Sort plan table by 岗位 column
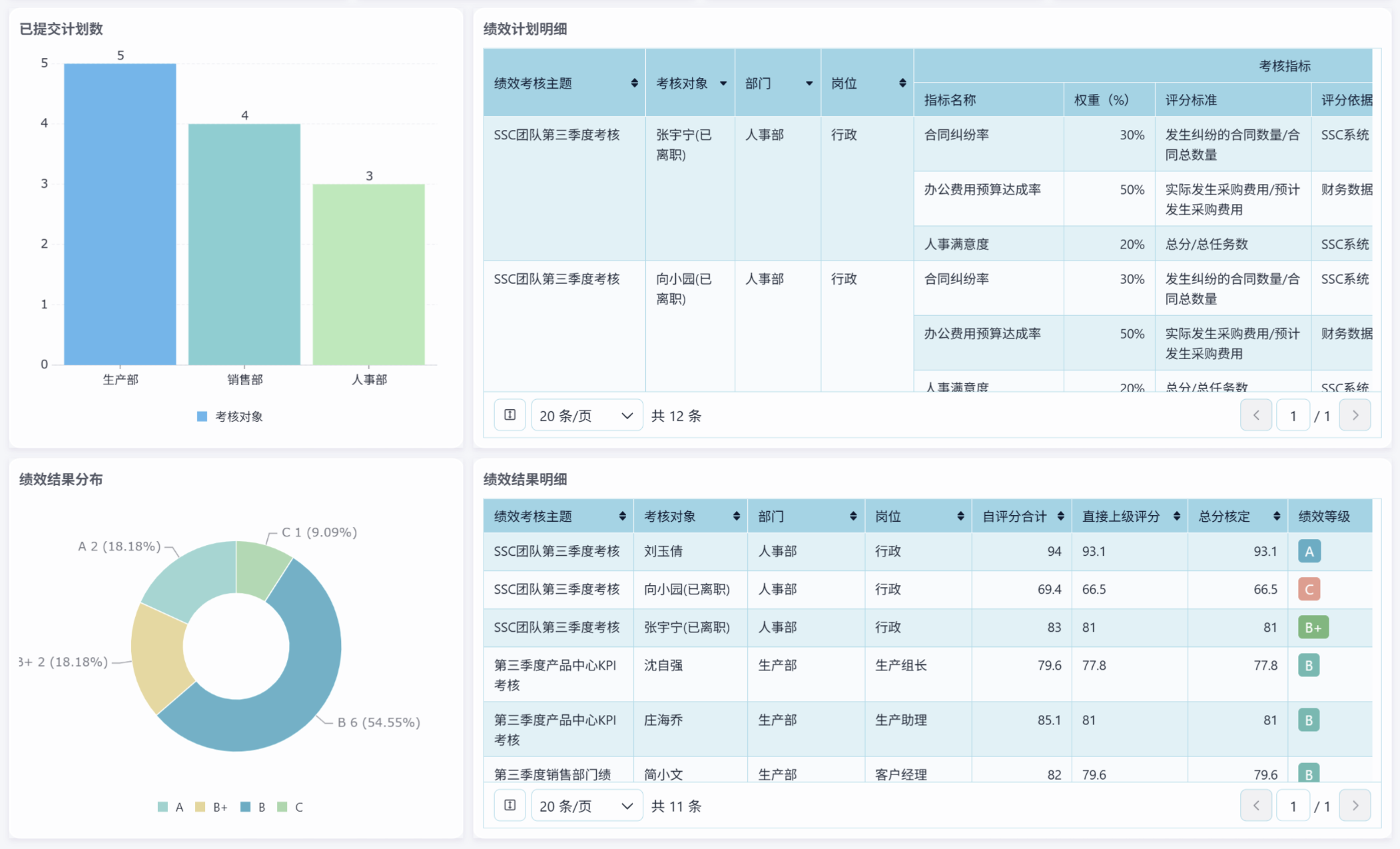The image size is (1400, 849). click(x=902, y=83)
